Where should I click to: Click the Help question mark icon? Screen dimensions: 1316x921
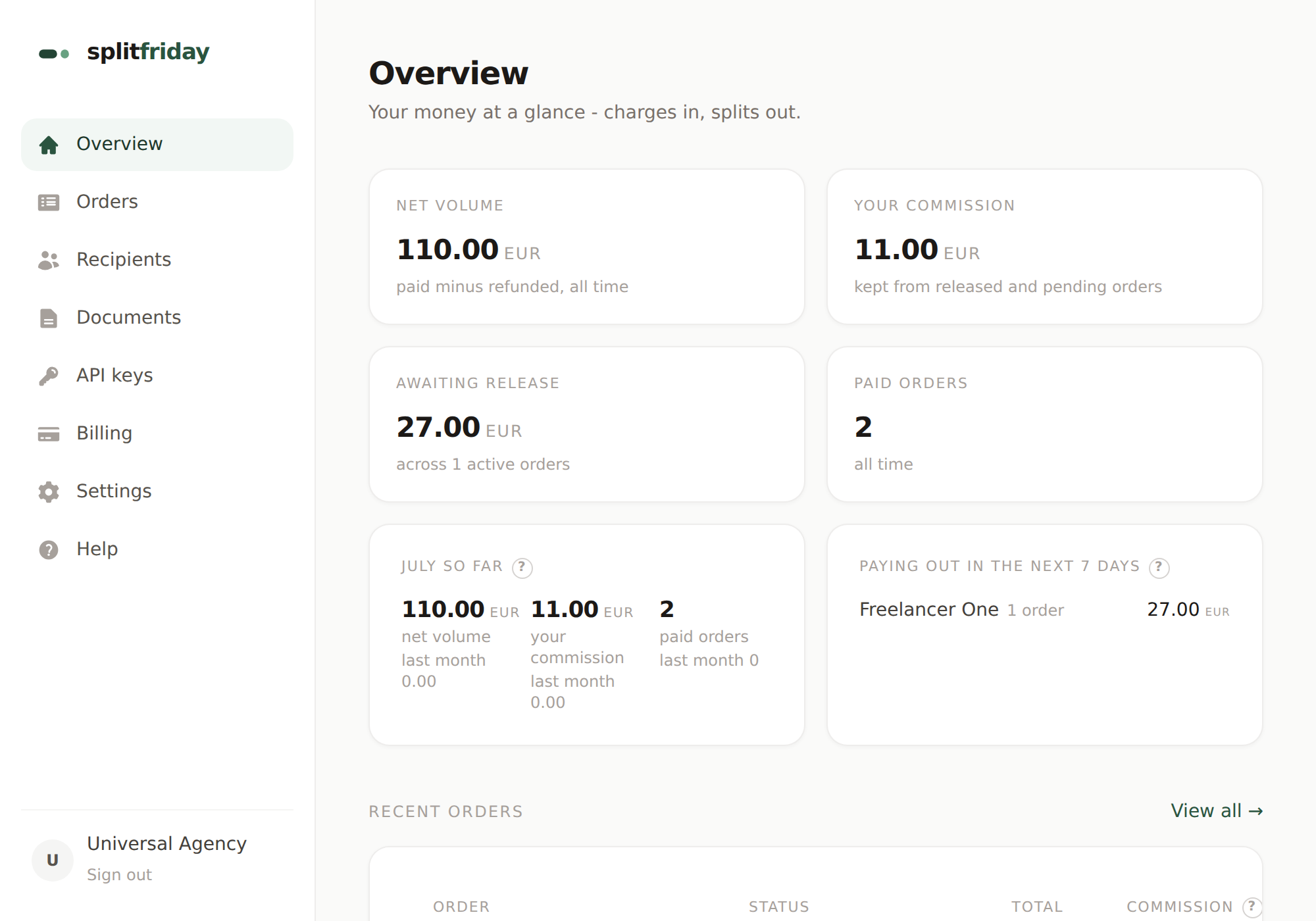point(49,549)
